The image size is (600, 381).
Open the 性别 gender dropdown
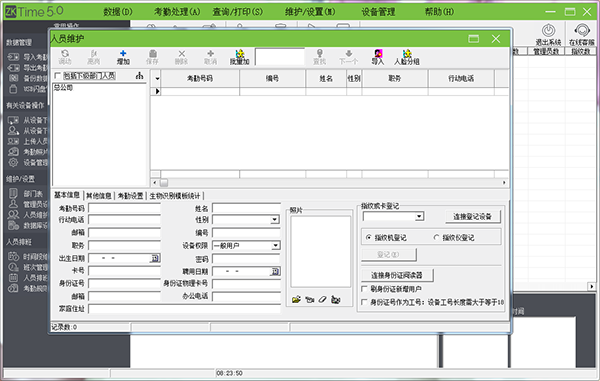click(x=275, y=220)
